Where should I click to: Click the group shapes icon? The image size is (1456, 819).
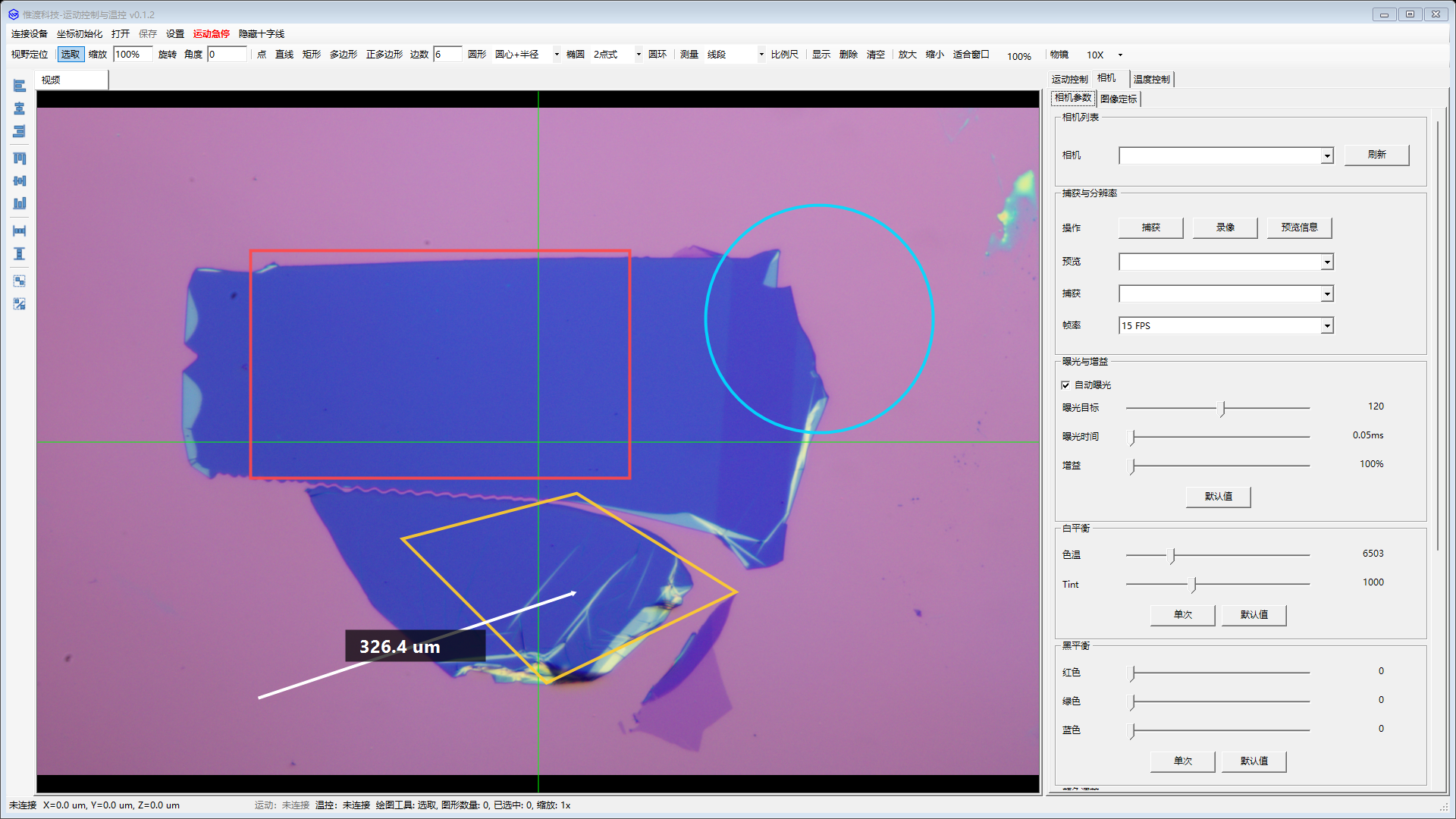pyautogui.click(x=20, y=281)
